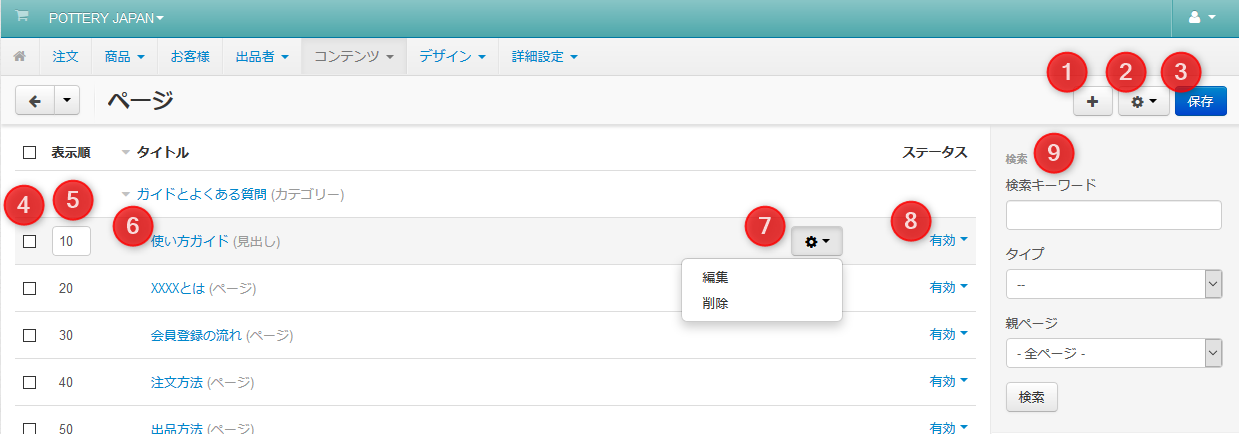This screenshot has height=434, width=1239.
Task: Open the gear tools menu beside Save
Action: (1143, 101)
